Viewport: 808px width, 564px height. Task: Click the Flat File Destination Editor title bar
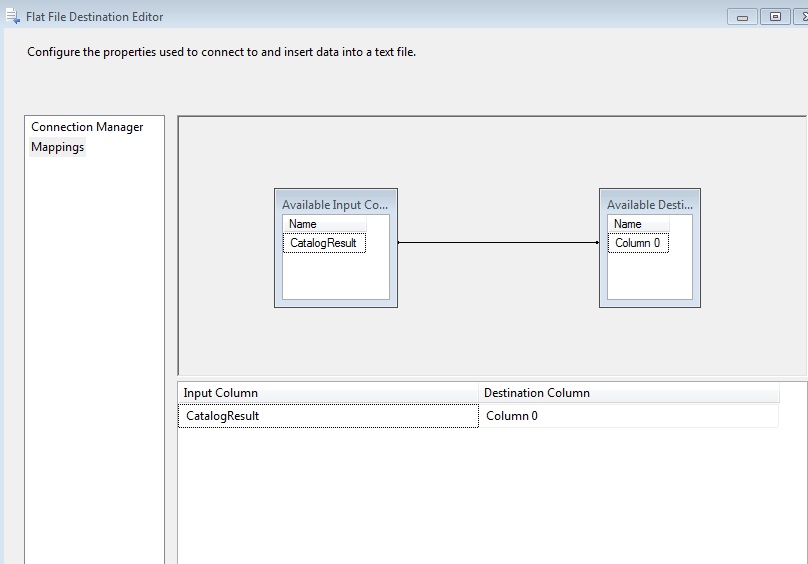[400, 16]
